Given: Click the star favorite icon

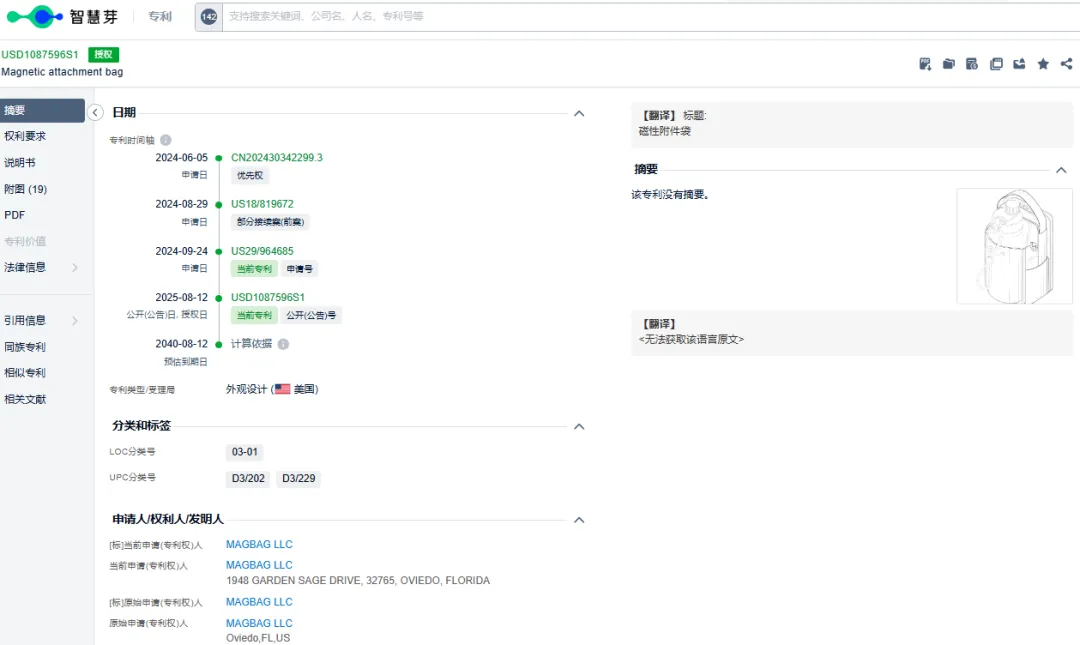Looking at the screenshot, I should coord(1043,64).
